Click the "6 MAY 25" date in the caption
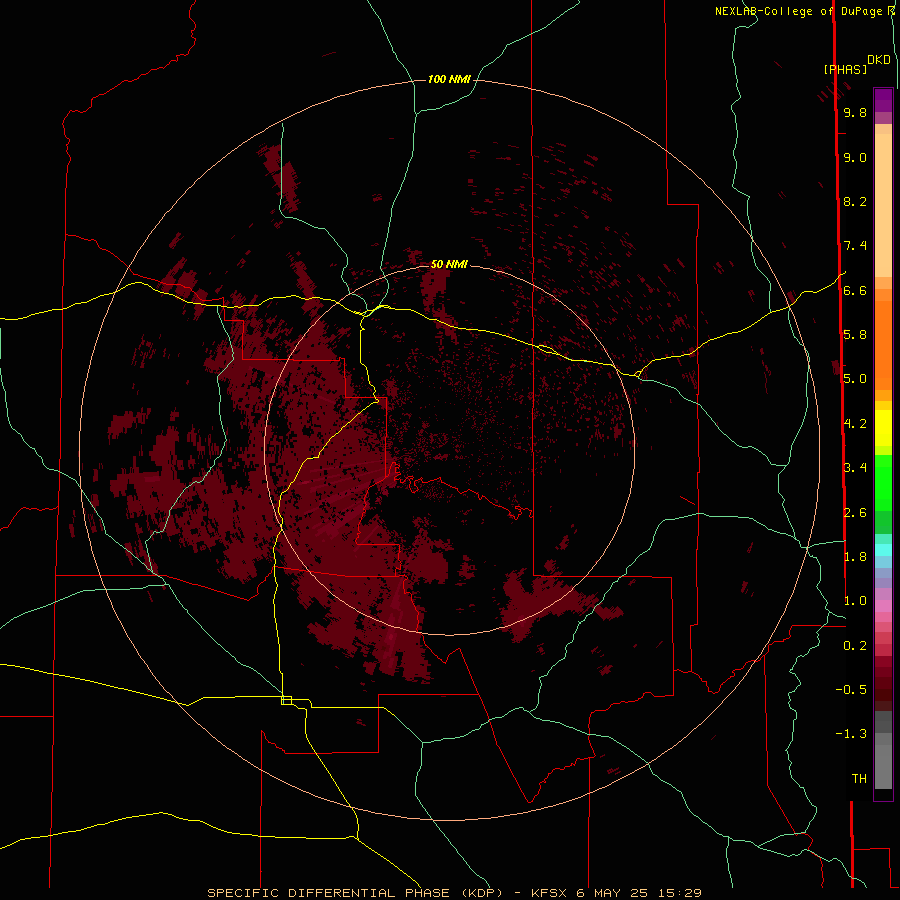The width and height of the screenshot is (900, 900). (612, 893)
